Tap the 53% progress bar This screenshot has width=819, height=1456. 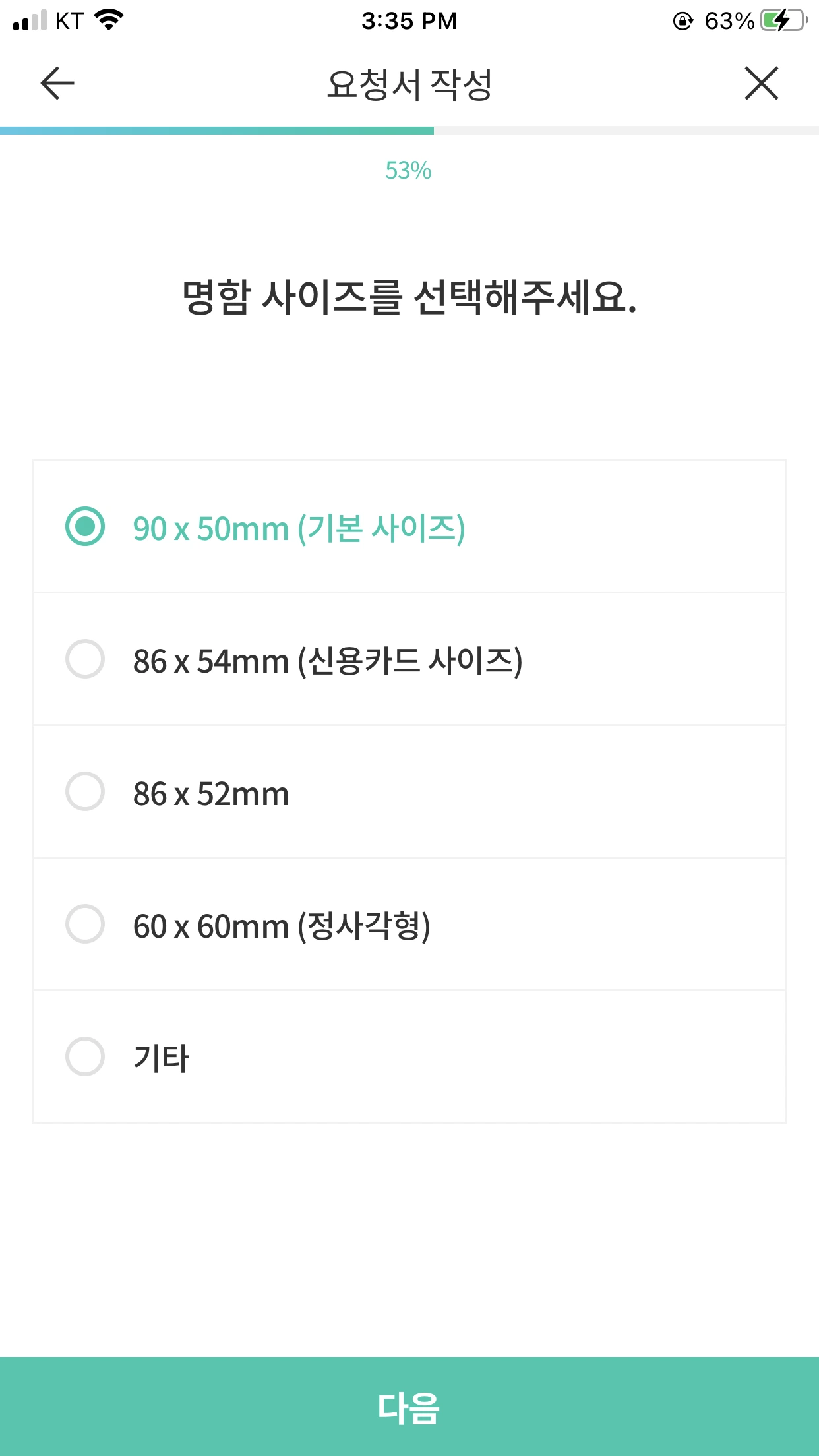[409, 131]
